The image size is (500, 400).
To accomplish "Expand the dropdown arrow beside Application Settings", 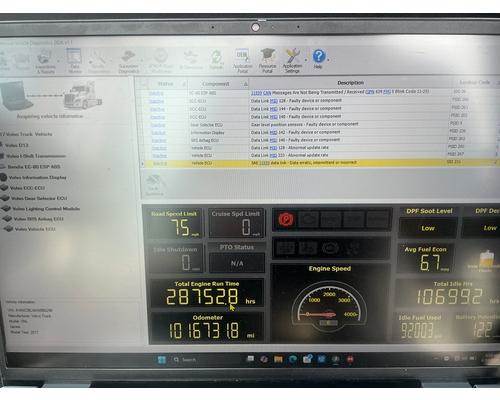I will [x=306, y=60].
